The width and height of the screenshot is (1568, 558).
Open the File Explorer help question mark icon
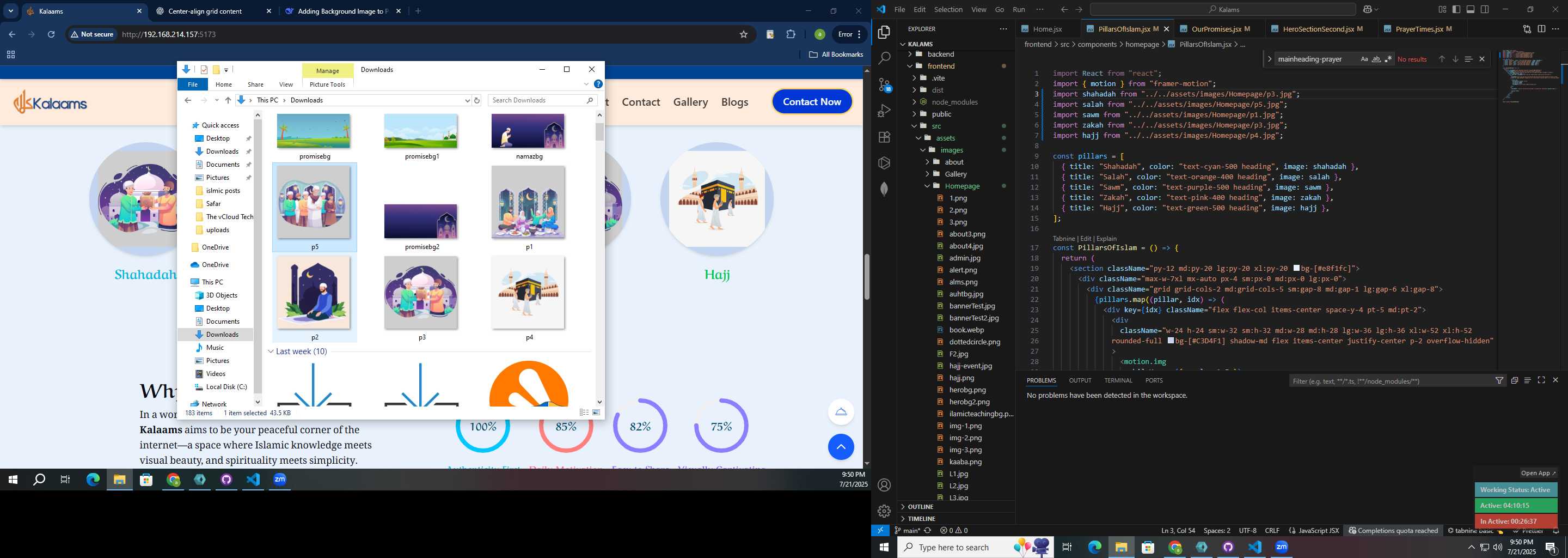tap(598, 84)
